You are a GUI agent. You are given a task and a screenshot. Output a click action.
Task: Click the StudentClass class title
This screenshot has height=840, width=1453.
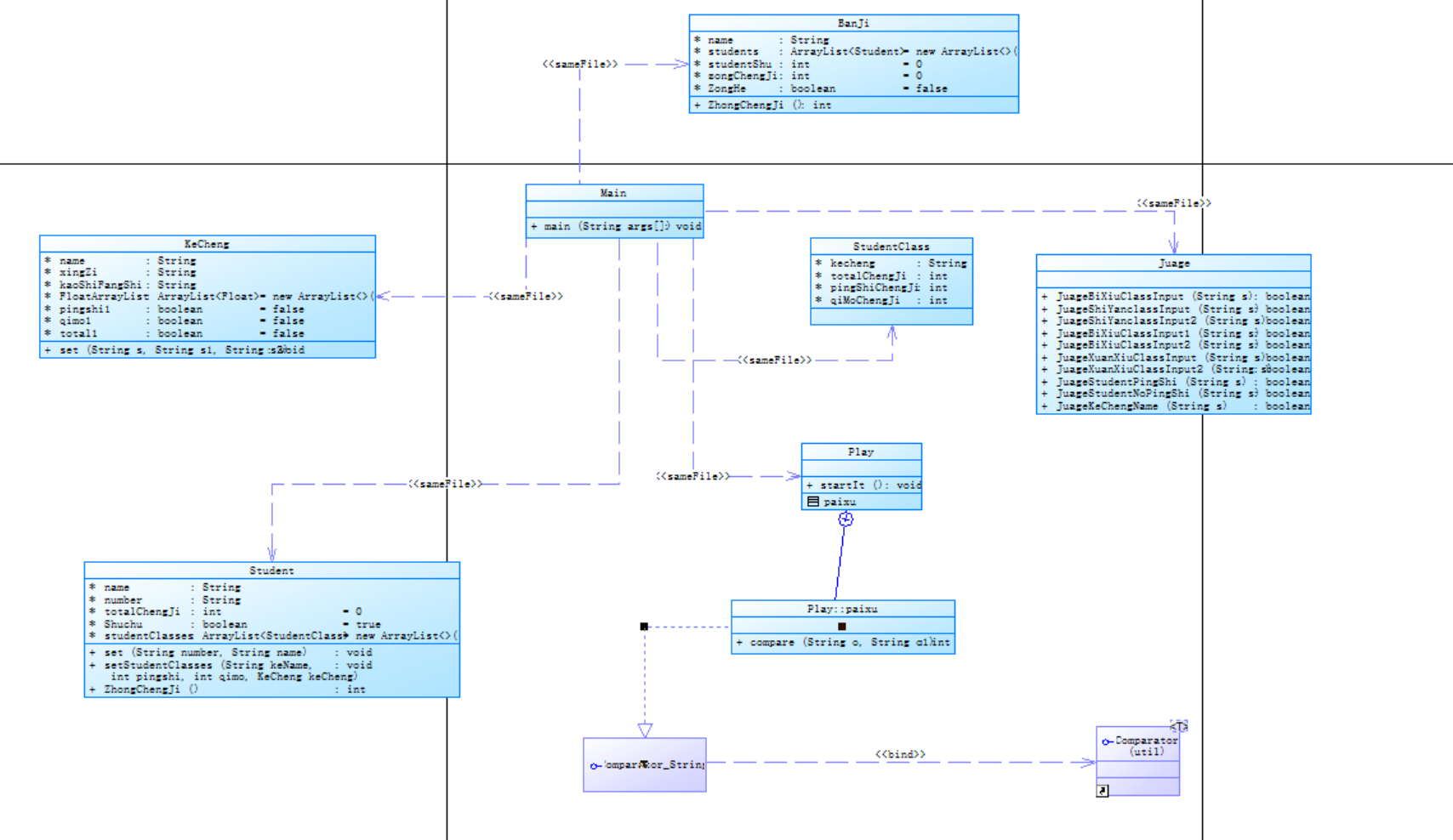[x=892, y=247]
